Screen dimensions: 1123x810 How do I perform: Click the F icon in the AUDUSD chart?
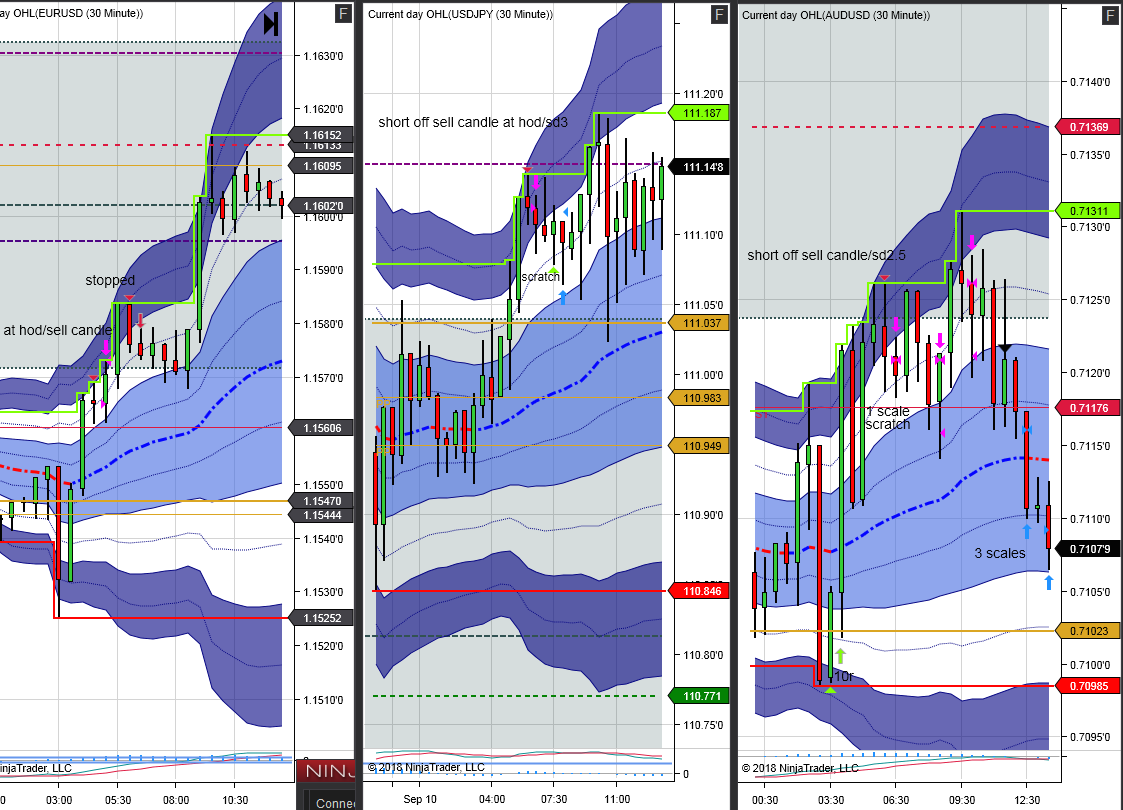pyautogui.click(x=1109, y=14)
